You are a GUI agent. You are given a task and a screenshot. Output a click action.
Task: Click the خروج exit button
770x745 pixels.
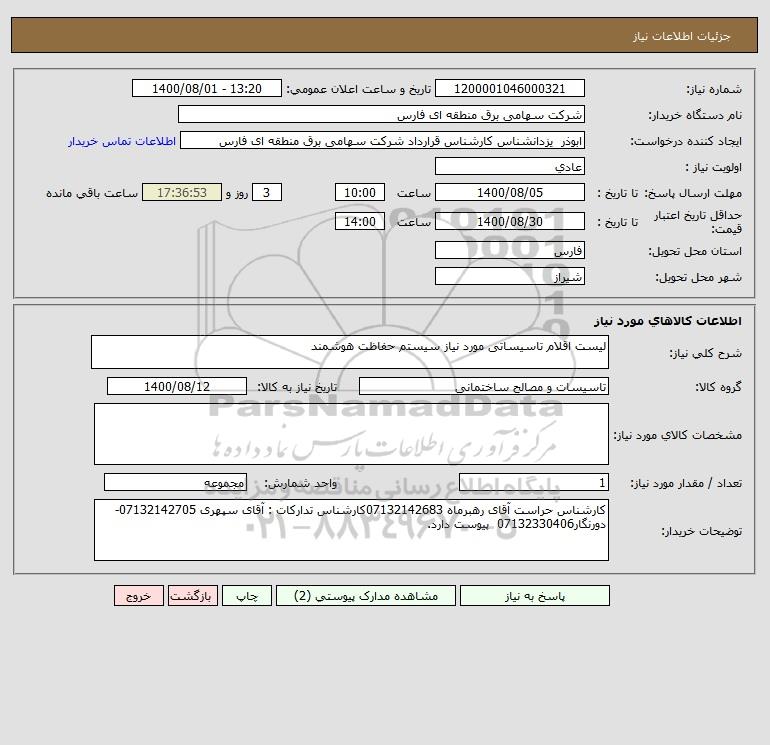(x=139, y=596)
